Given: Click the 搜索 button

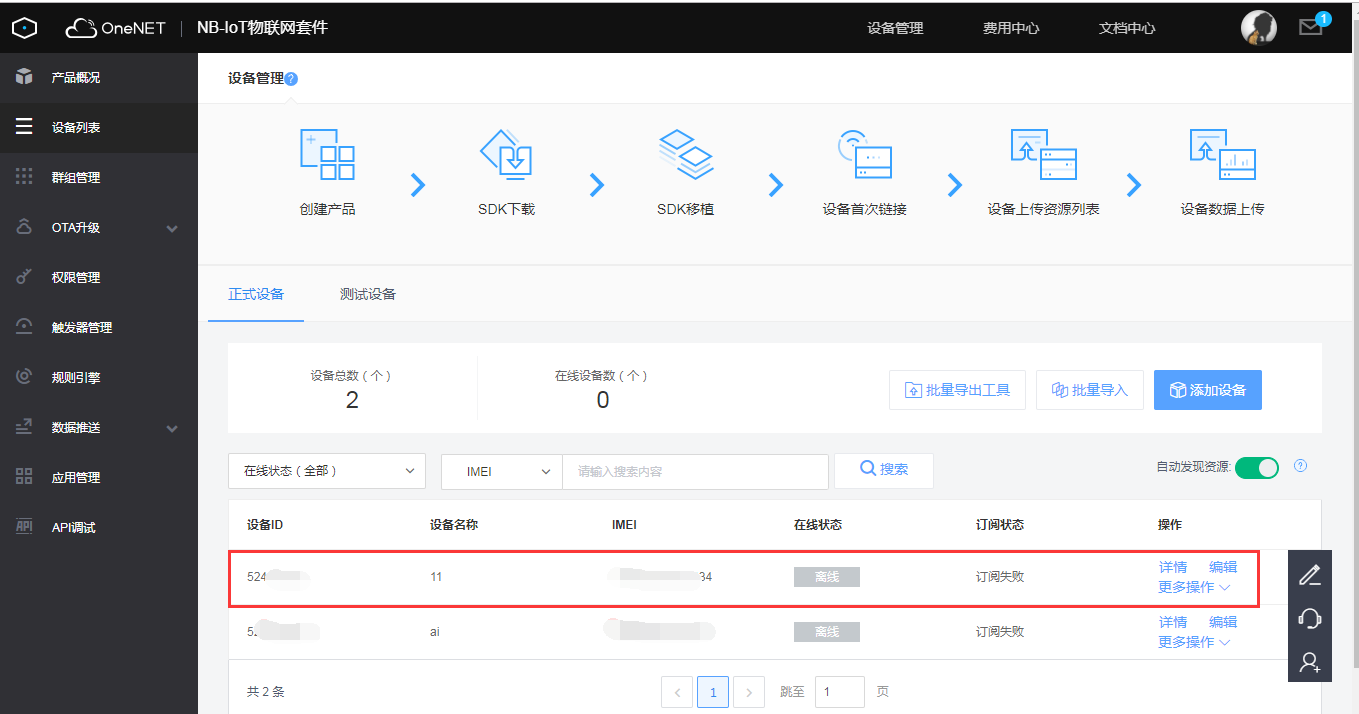Looking at the screenshot, I should coord(884,470).
